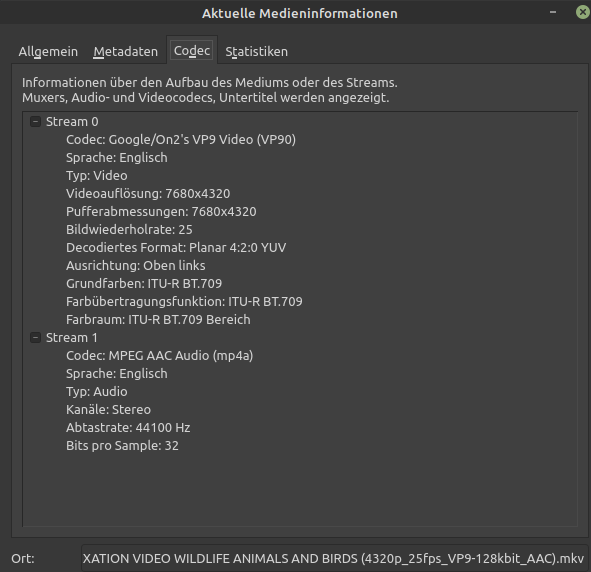The image size is (591, 572).
Task: Select the Codec tab
Action: tap(192, 50)
